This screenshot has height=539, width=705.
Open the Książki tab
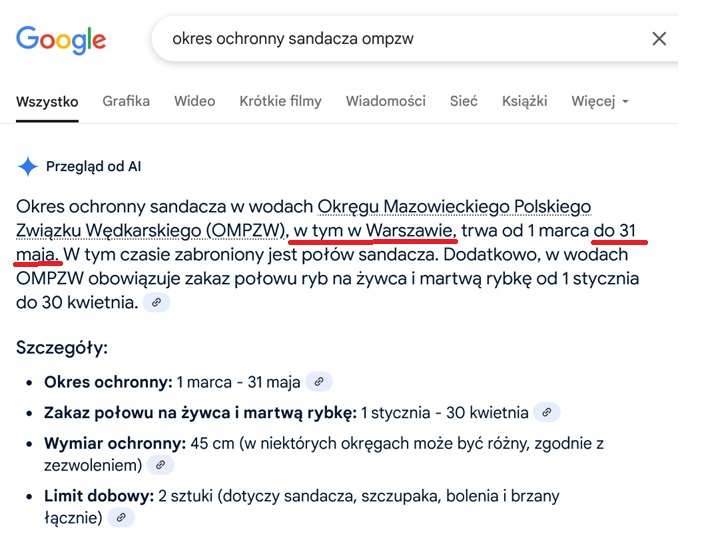point(525,101)
